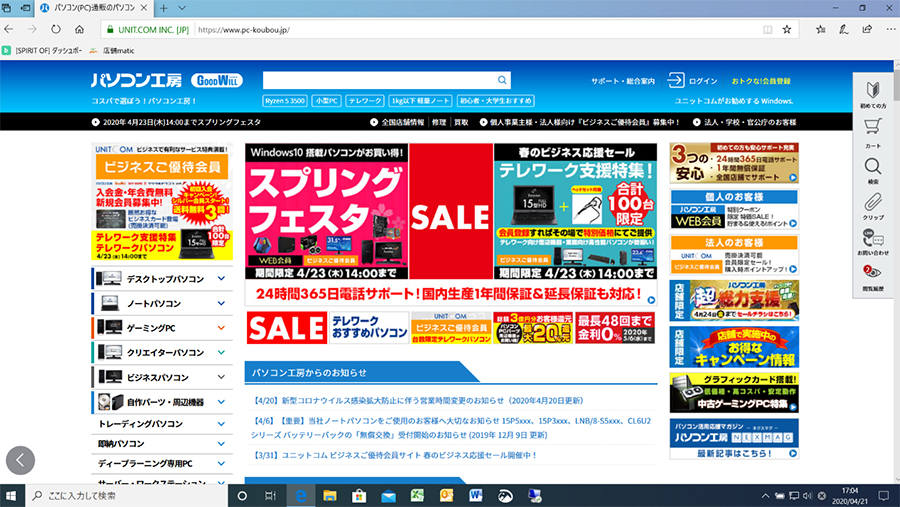900x507 pixels.
Task: Select the 1kg以下 軽量ノート keyword tag
Action: point(420,100)
